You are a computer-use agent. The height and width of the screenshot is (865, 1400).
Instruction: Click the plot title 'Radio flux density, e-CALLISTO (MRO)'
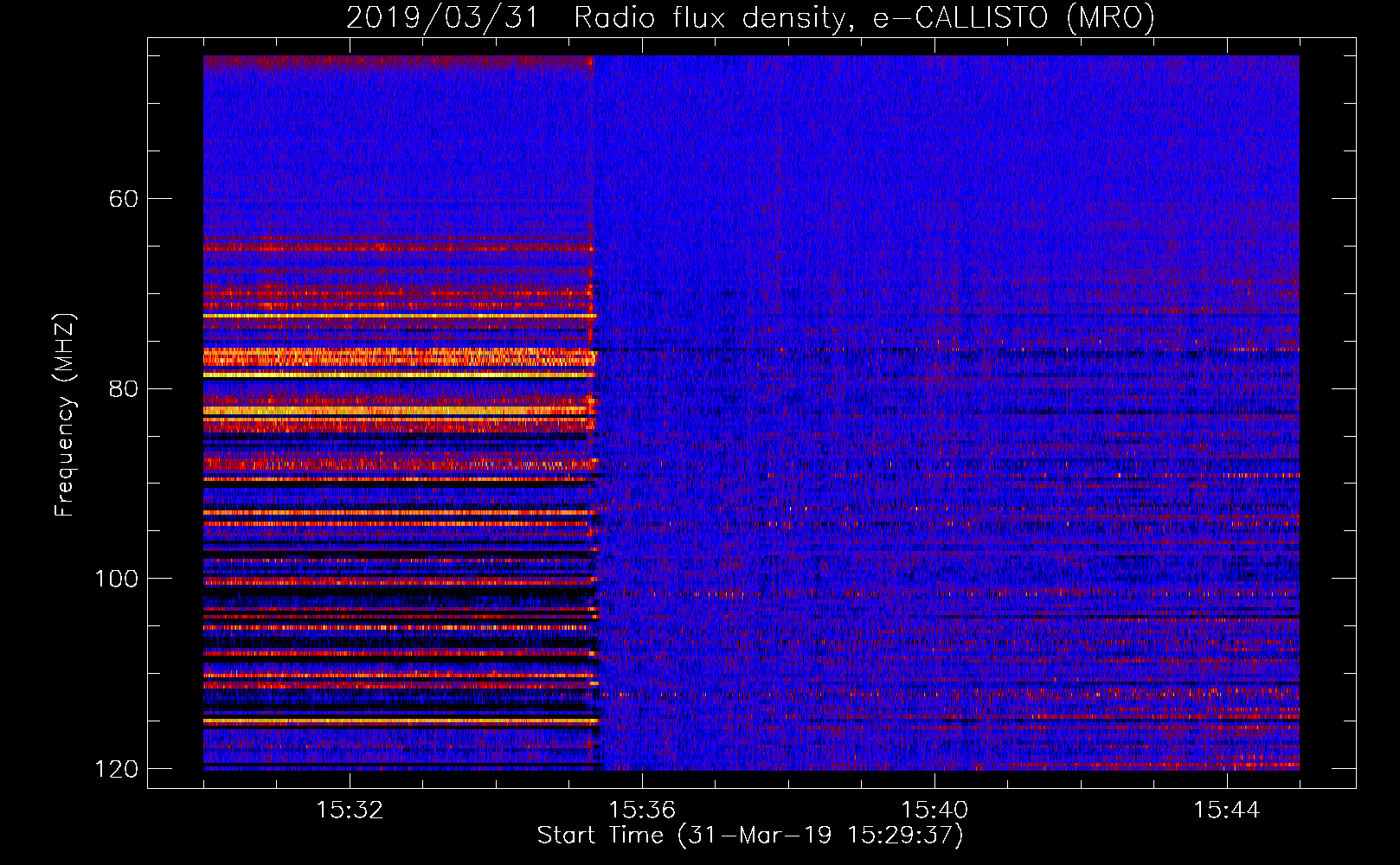pos(864,17)
